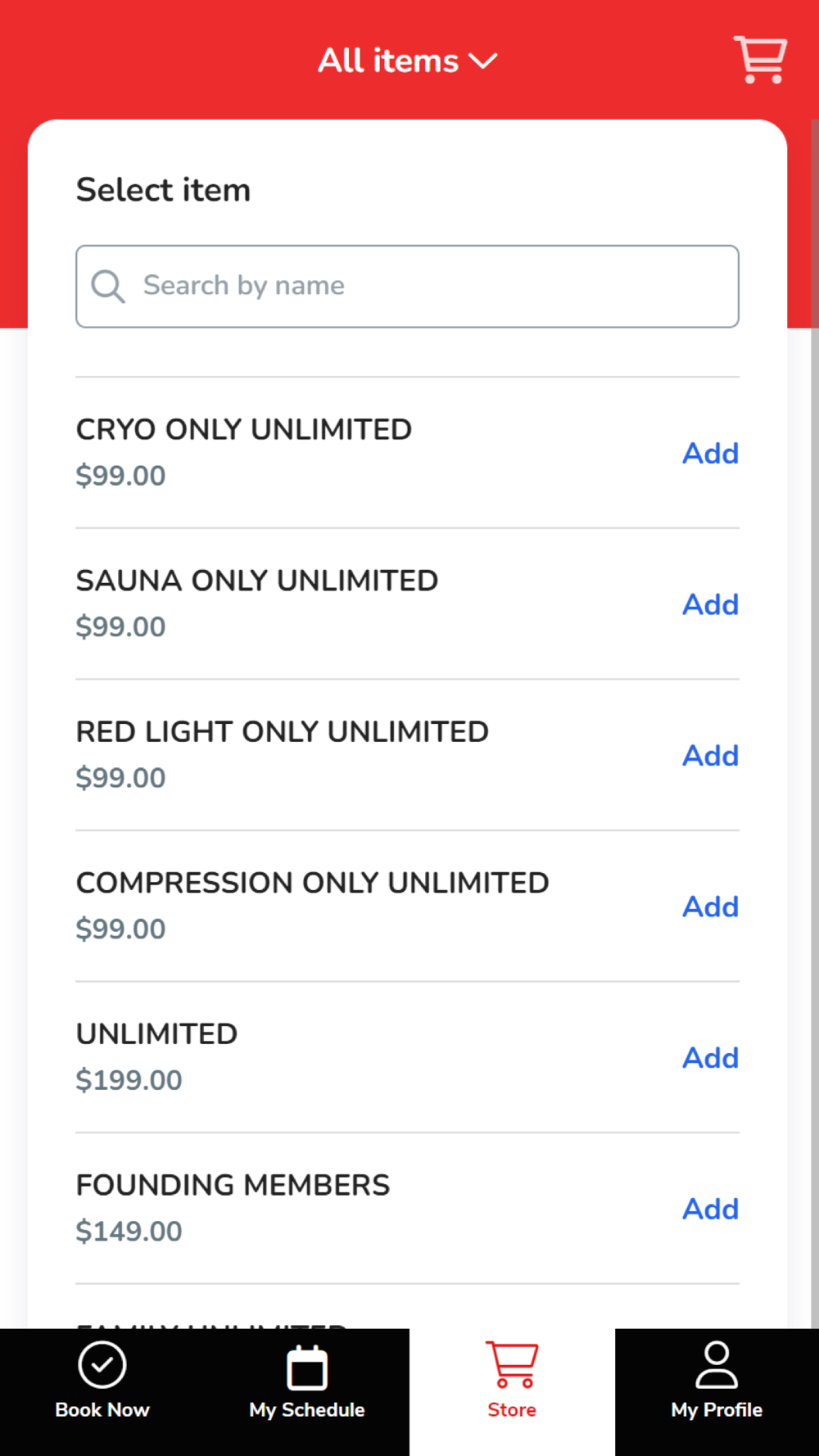
Task: Add RED LIGHT ONLY UNLIMITED item
Action: tap(710, 755)
